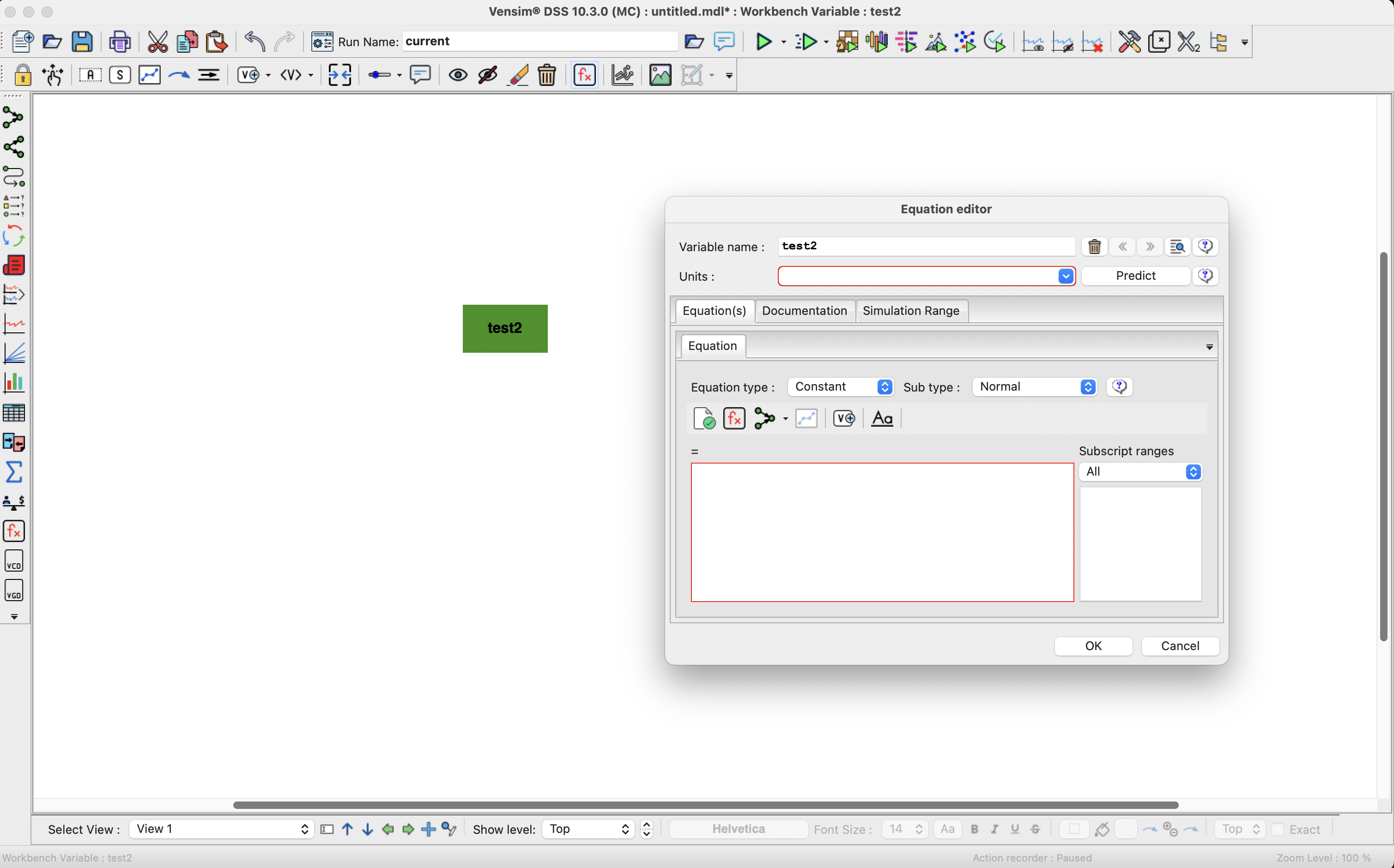1394x868 pixels.
Task: Click the Print icon
Action: [120, 42]
